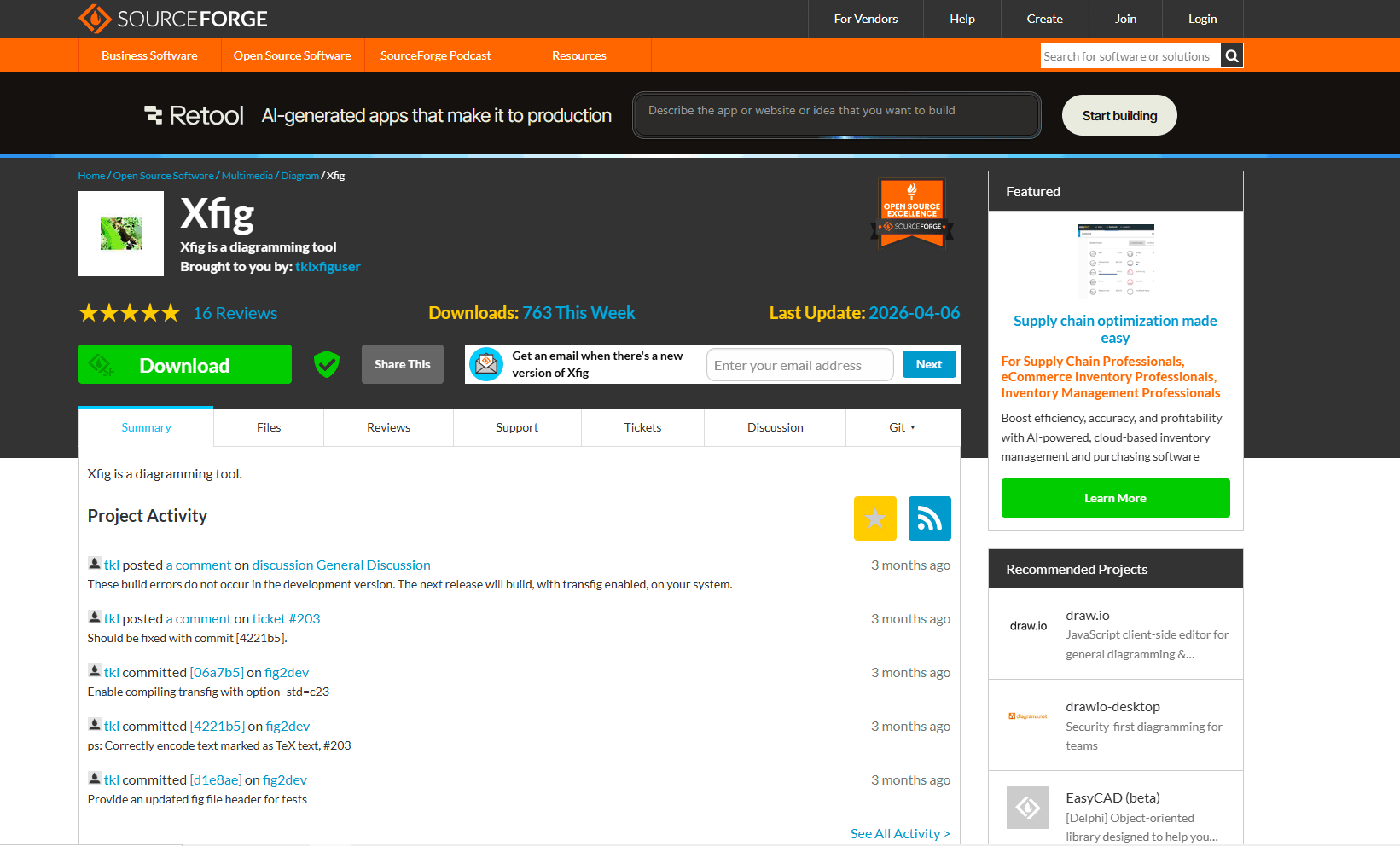Click the Share This button
The height and width of the screenshot is (846, 1400).
click(403, 364)
